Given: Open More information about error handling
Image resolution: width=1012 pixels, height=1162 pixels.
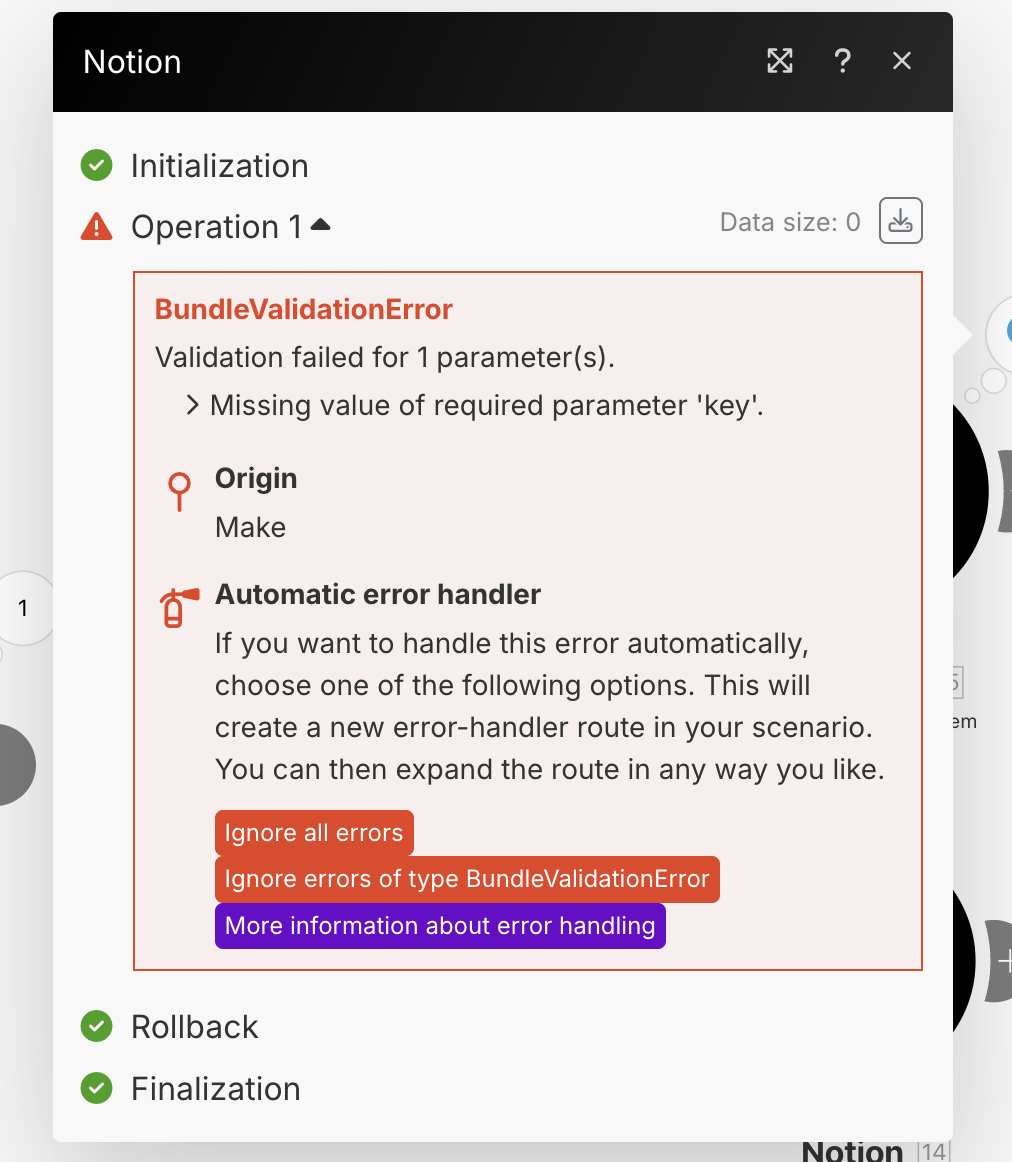Looking at the screenshot, I should 440,926.
